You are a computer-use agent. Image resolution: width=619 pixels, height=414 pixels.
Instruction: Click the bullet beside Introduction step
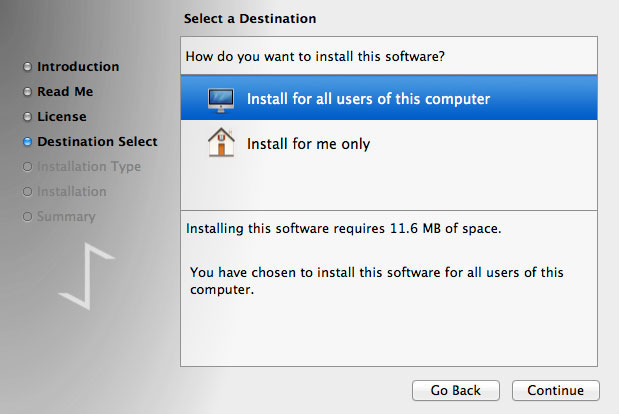27,67
